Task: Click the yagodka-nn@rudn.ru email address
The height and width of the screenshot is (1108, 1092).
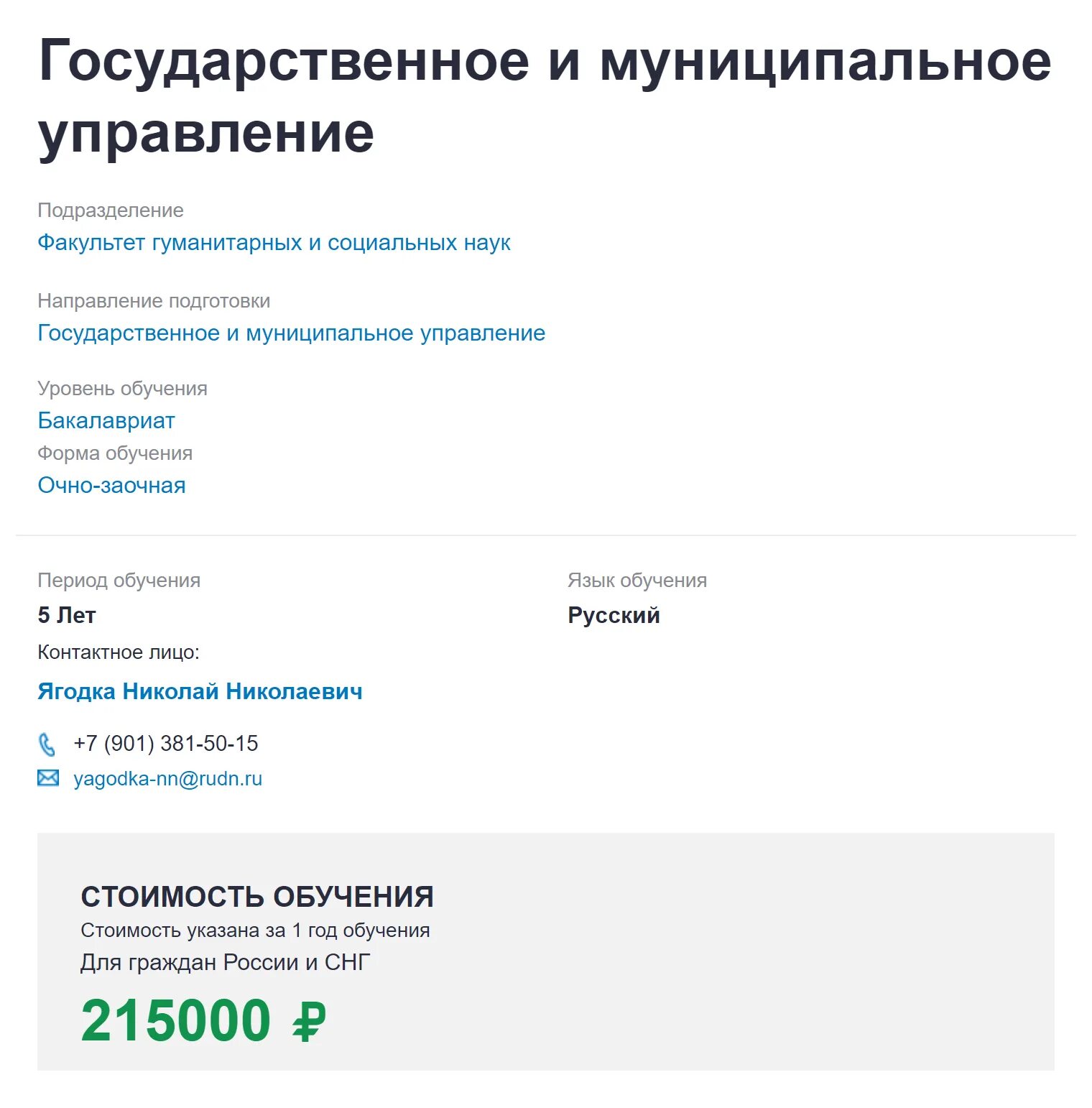Action: [x=167, y=779]
